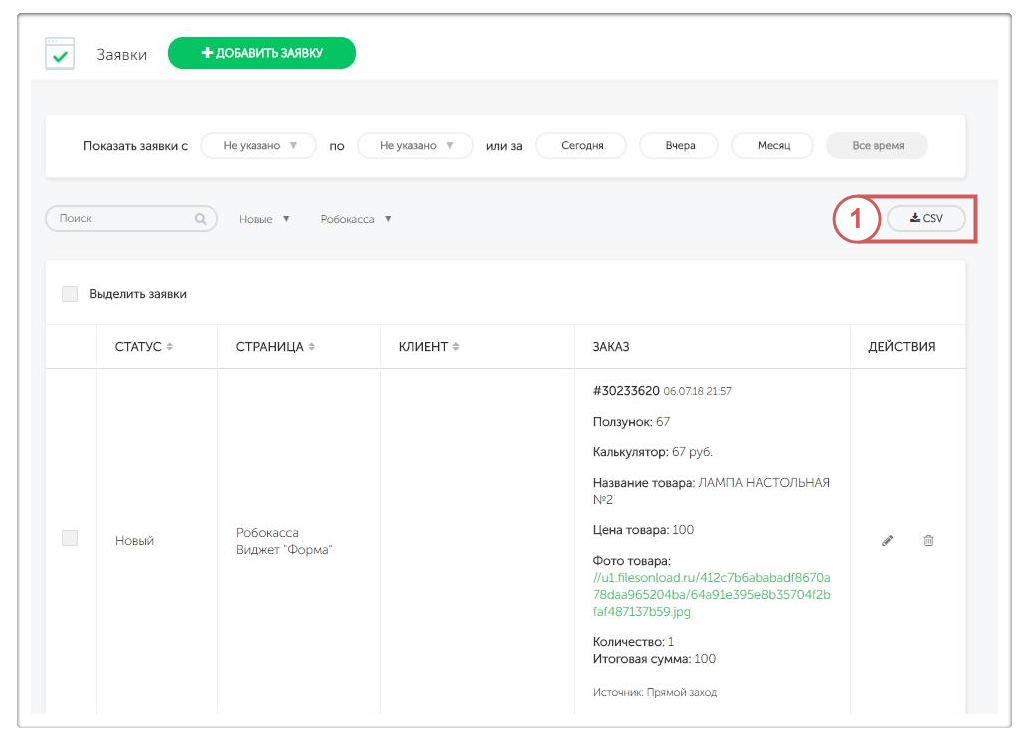Click the Заявки checkmark window icon
This screenshot has height=746, width=1031.
(x=60, y=54)
